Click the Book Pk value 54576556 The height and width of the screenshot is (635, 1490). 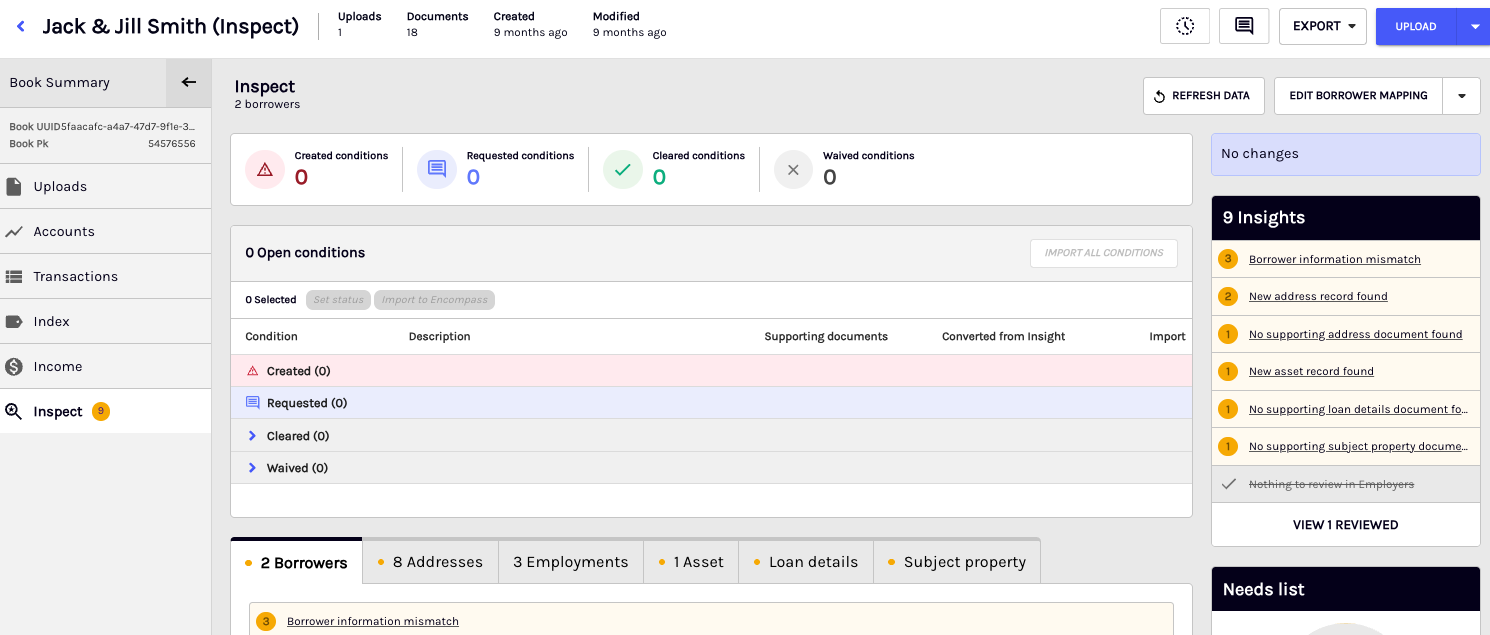[172, 144]
